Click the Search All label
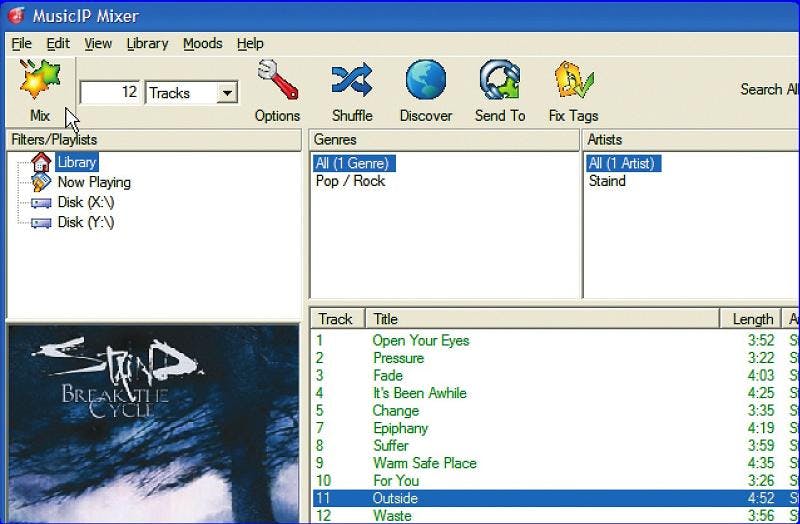Image resolution: width=800 pixels, height=524 pixels. click(x=770, y=89)
